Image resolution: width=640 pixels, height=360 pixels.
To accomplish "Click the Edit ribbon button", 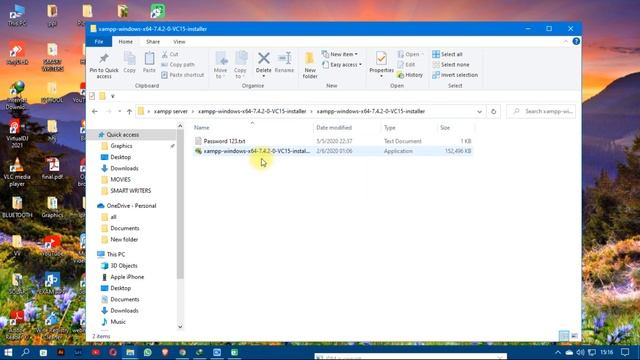I will 406,64.
